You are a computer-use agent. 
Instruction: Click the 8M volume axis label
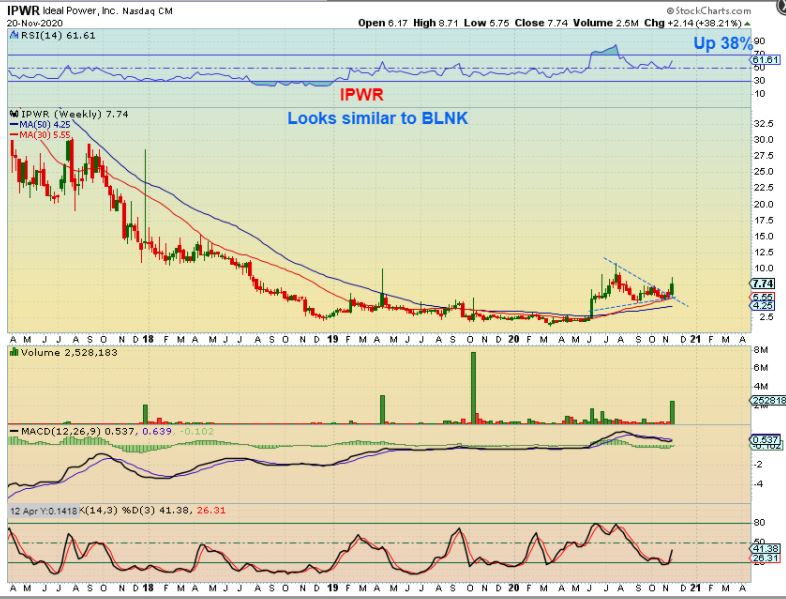tap(761, 350)
